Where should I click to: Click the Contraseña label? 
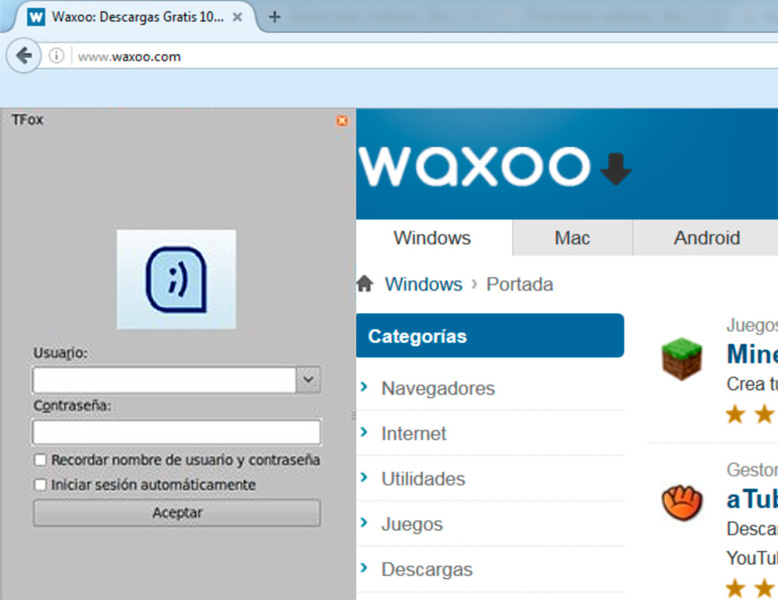click(x=72, y=405)
